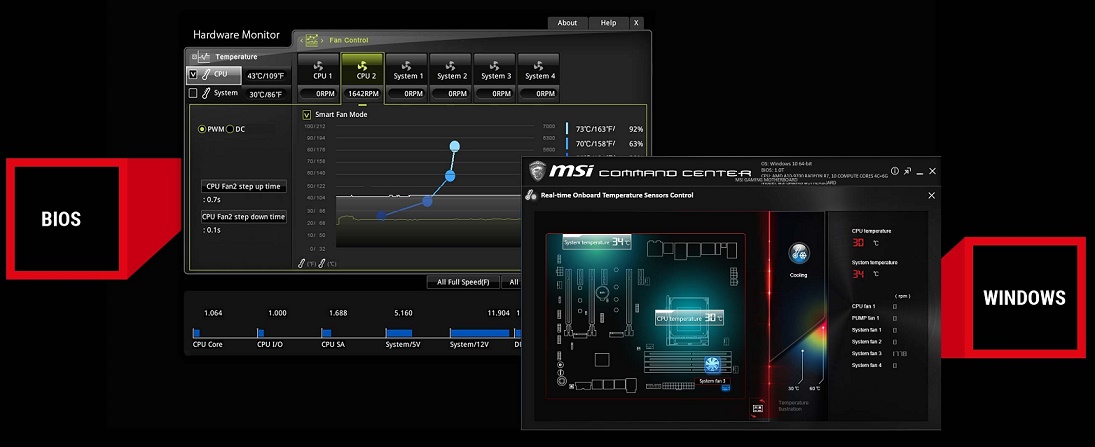Click the System fan 4 rpm entry
The height and width of the screenshot is (447, 1095).
tap(874, 365)
